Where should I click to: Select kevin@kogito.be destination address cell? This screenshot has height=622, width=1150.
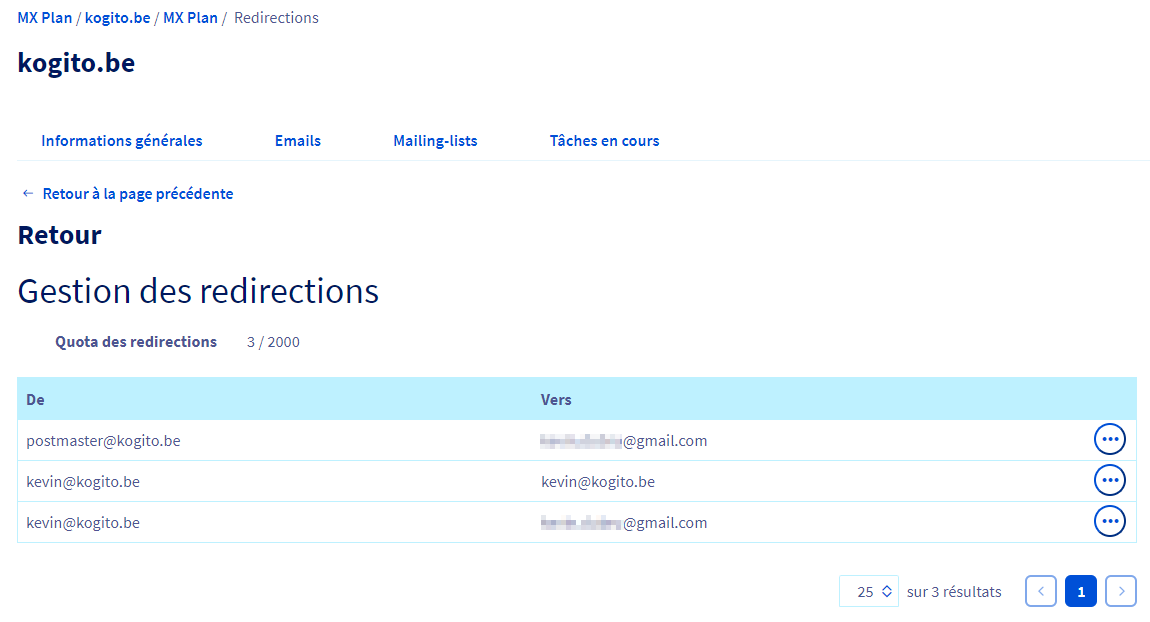598,482
